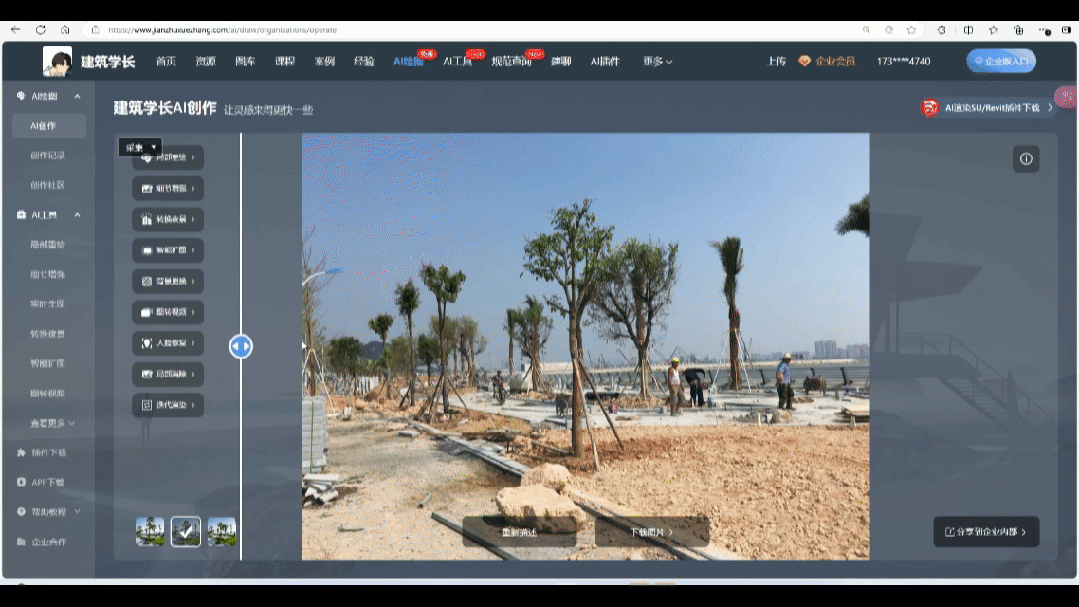Go to the 案例 navigation tab
The width and height of the screenshot is (1079, 607).
325,61
